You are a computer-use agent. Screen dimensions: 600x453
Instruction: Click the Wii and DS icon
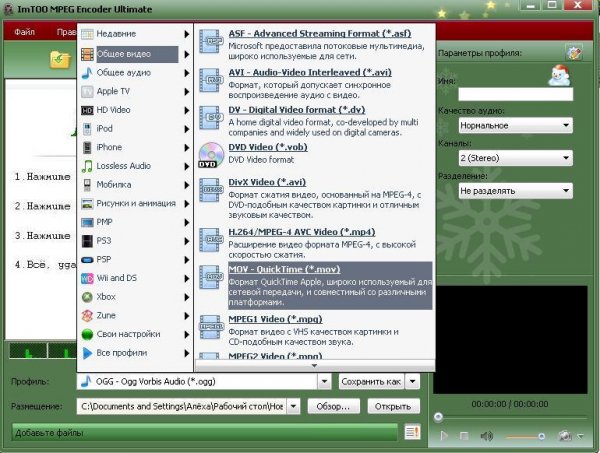pos(87,278)
